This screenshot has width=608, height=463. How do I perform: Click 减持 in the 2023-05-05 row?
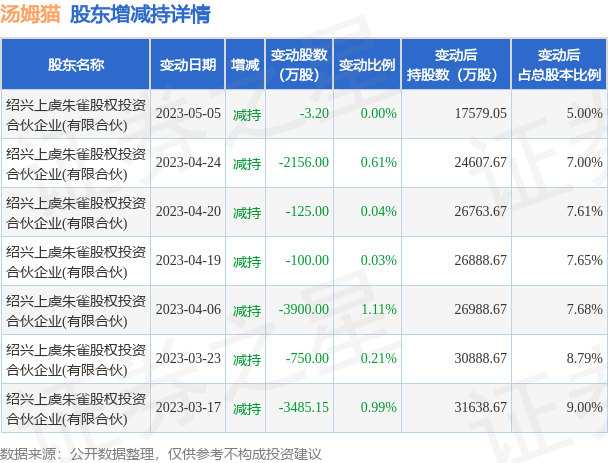[x=247, y=115]
